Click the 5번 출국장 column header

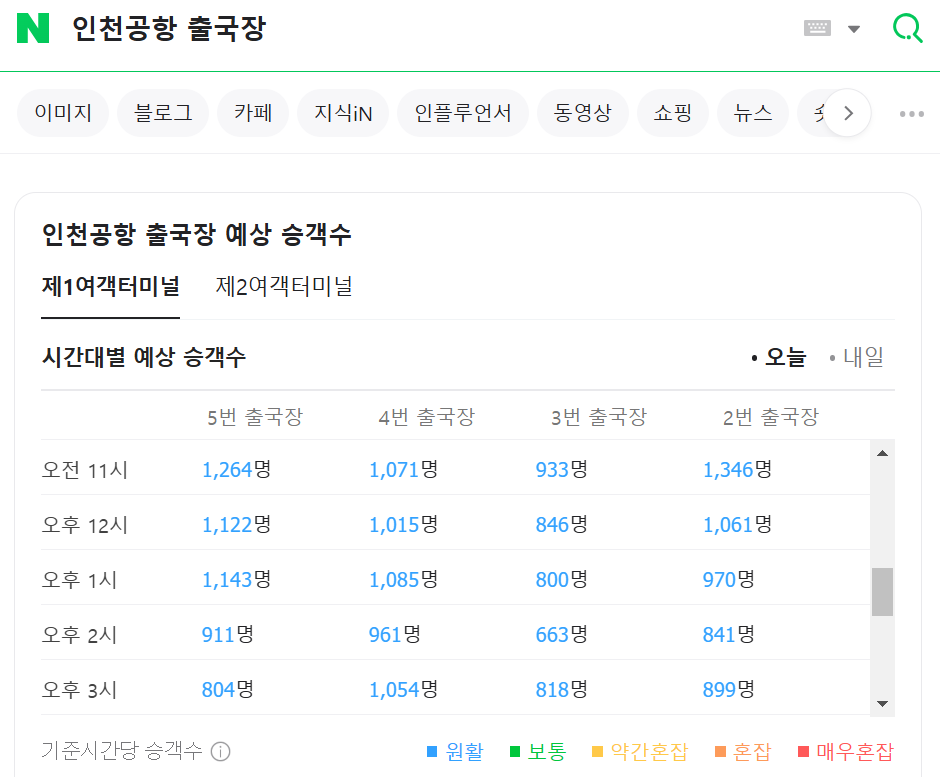pos(255,417)
